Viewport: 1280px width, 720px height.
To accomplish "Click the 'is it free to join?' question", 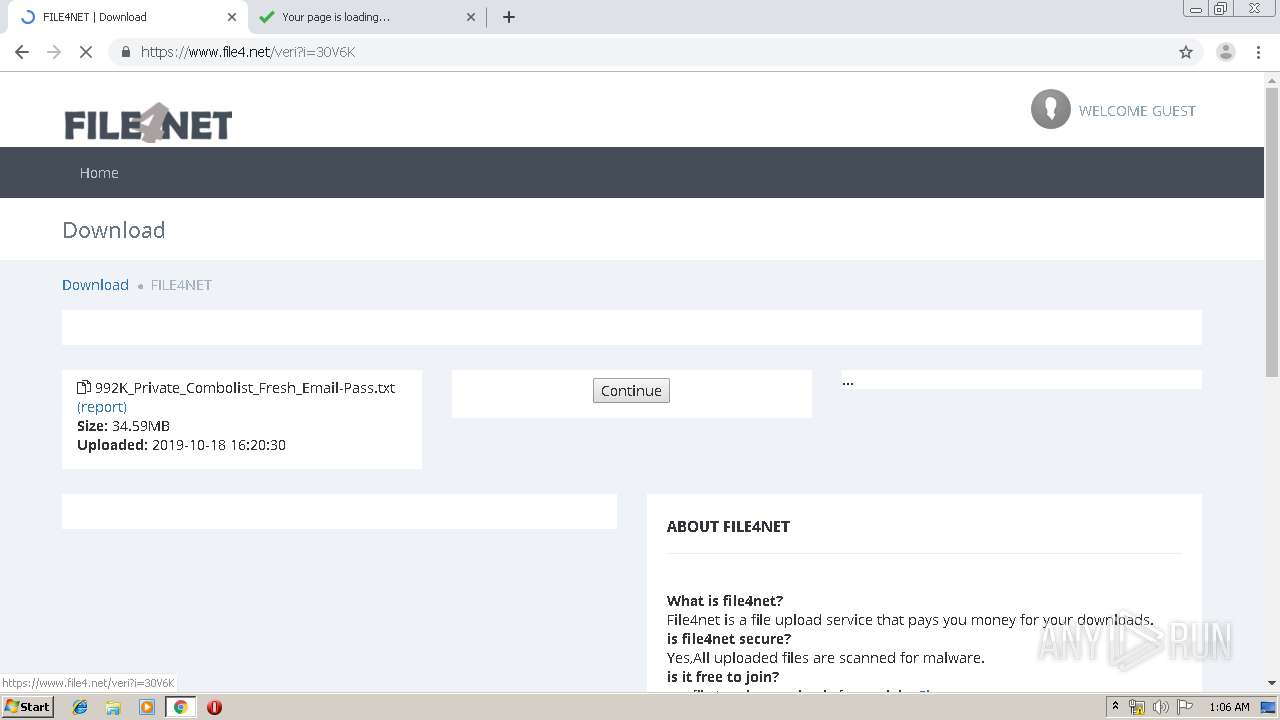I will [723, 677].
